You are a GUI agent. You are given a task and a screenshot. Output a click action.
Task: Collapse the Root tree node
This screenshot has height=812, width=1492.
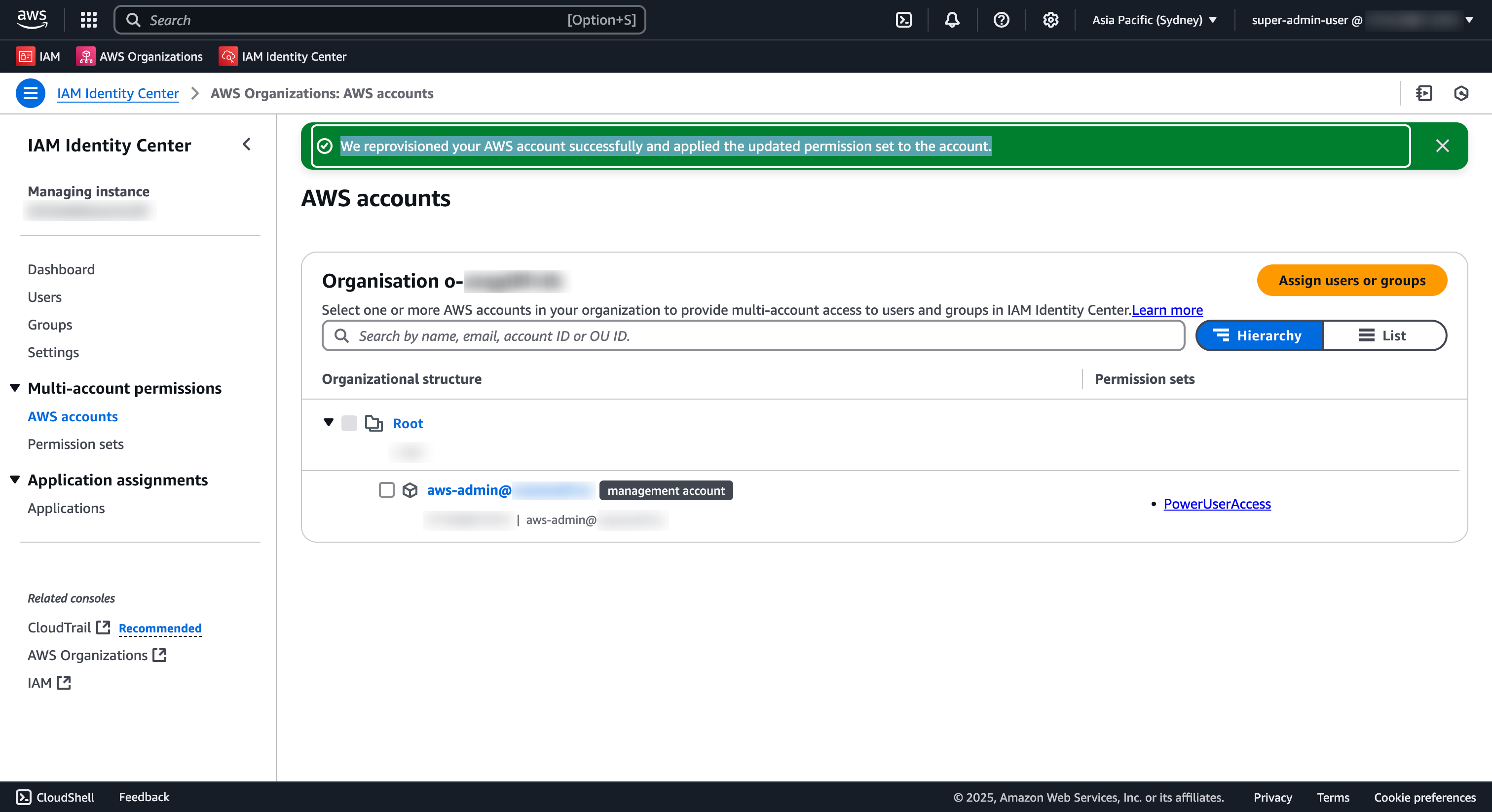click(x=329, y=423)
